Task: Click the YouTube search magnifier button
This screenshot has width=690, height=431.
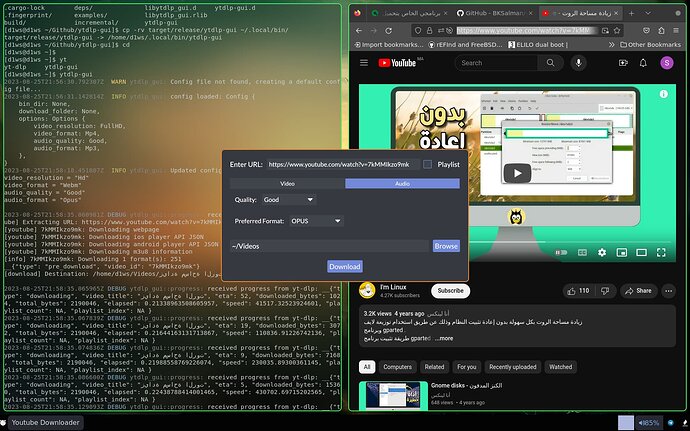Action: point(551,63)
